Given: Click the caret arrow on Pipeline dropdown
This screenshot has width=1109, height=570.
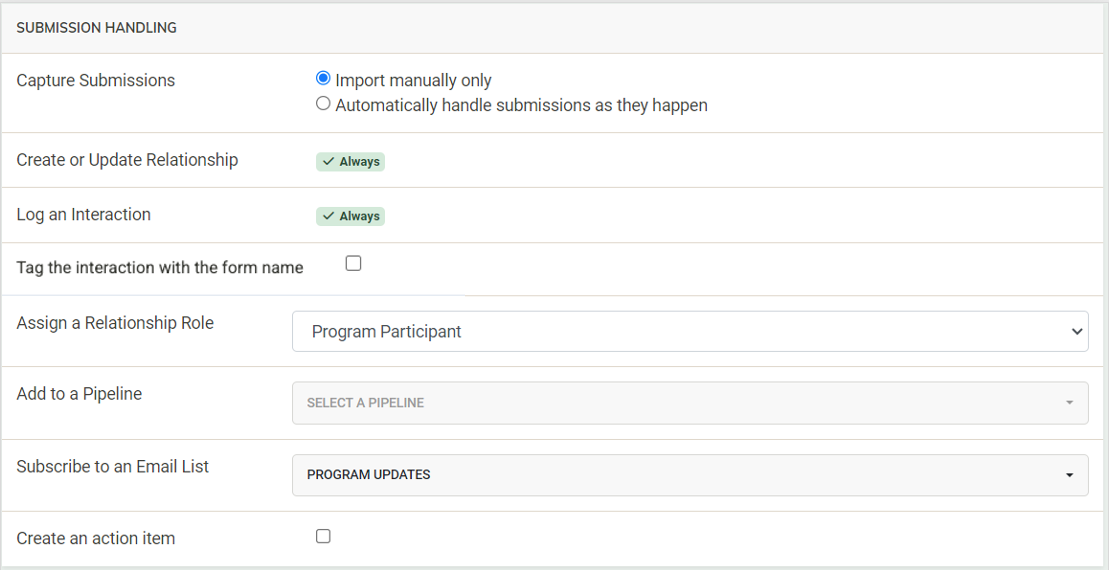Looking at the screenshot, I should (1069, 403).
